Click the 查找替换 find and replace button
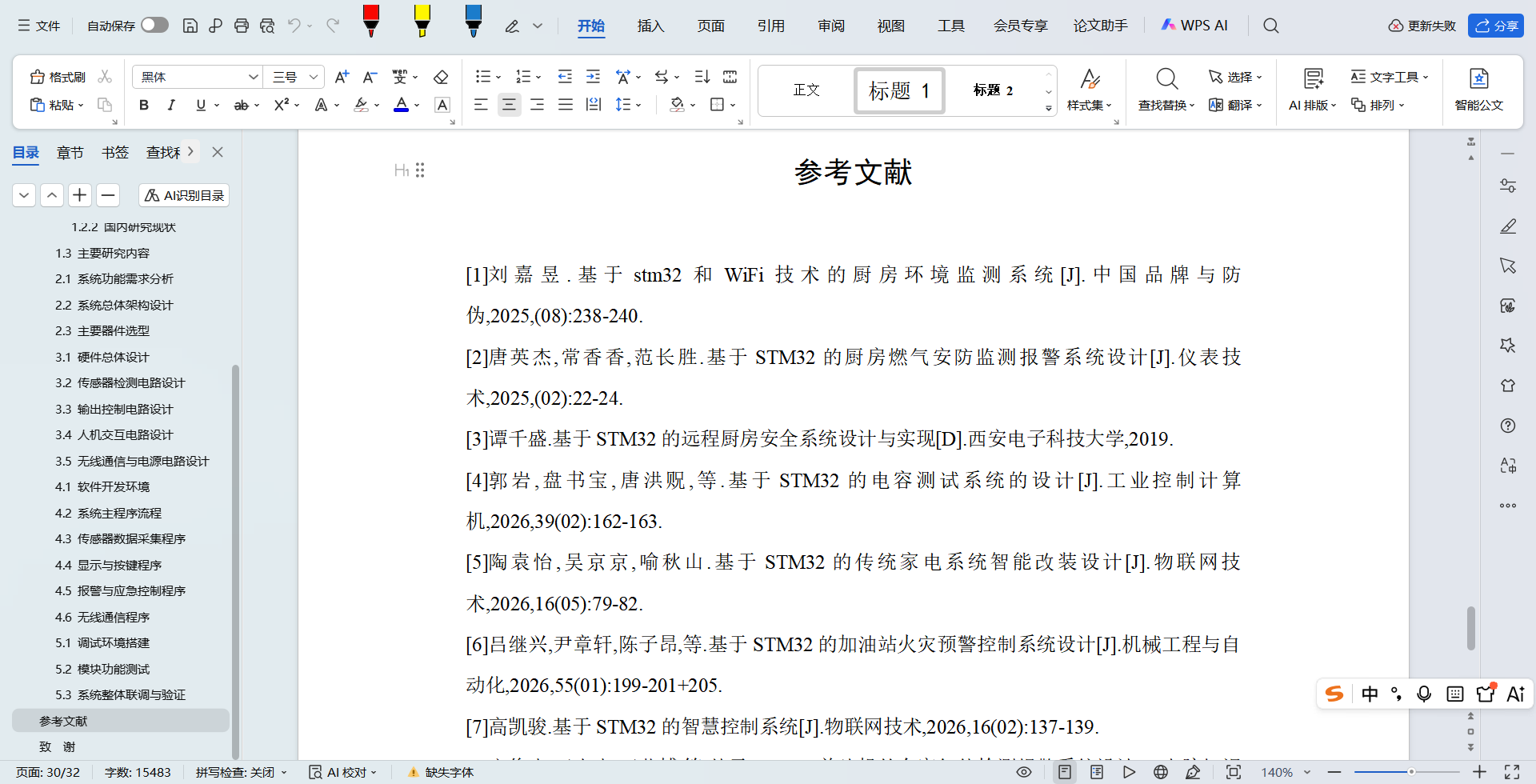1536x784 pixels. point(1166,90)
